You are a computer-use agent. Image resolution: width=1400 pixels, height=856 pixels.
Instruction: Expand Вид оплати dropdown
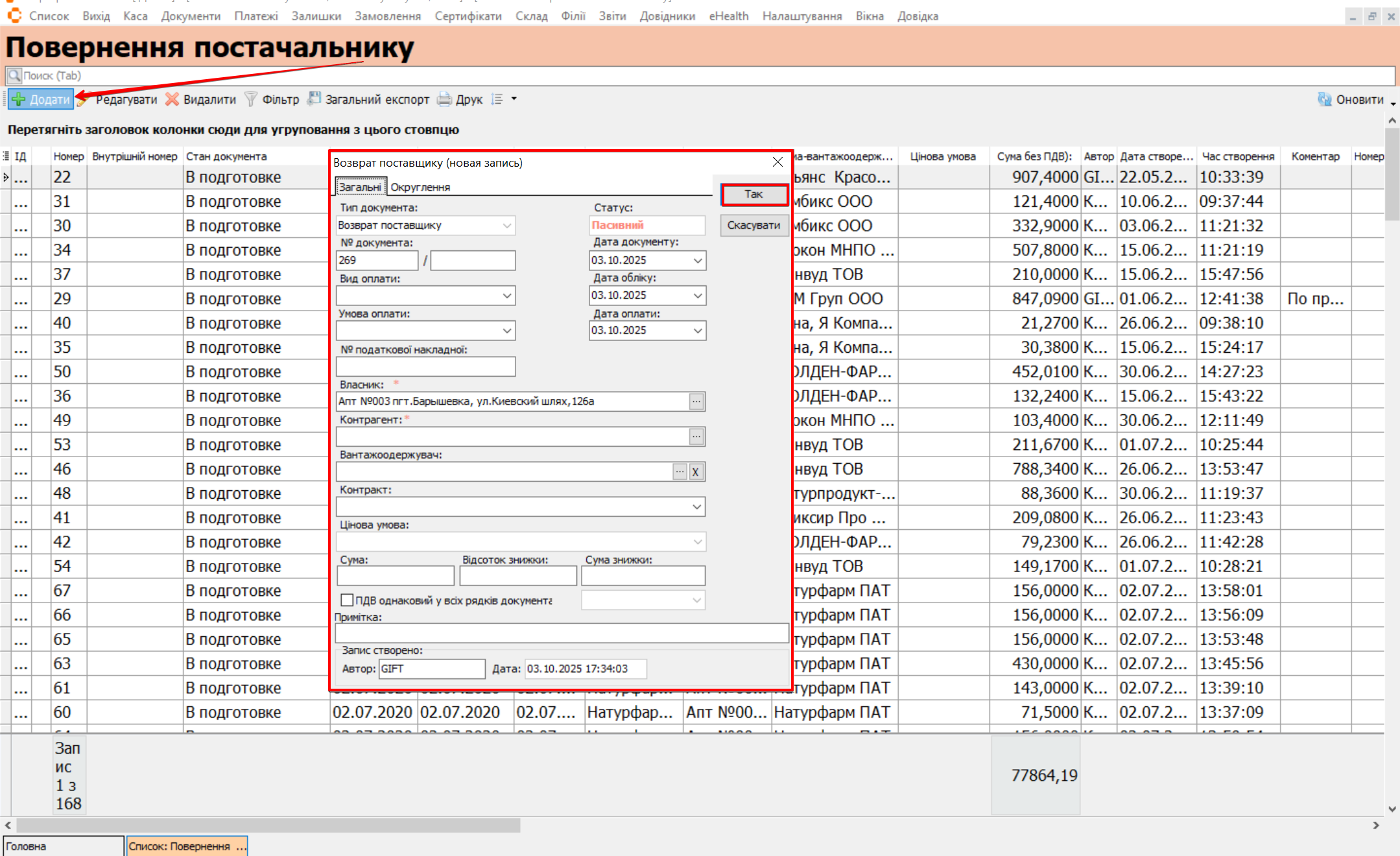(x=506, y=296)
